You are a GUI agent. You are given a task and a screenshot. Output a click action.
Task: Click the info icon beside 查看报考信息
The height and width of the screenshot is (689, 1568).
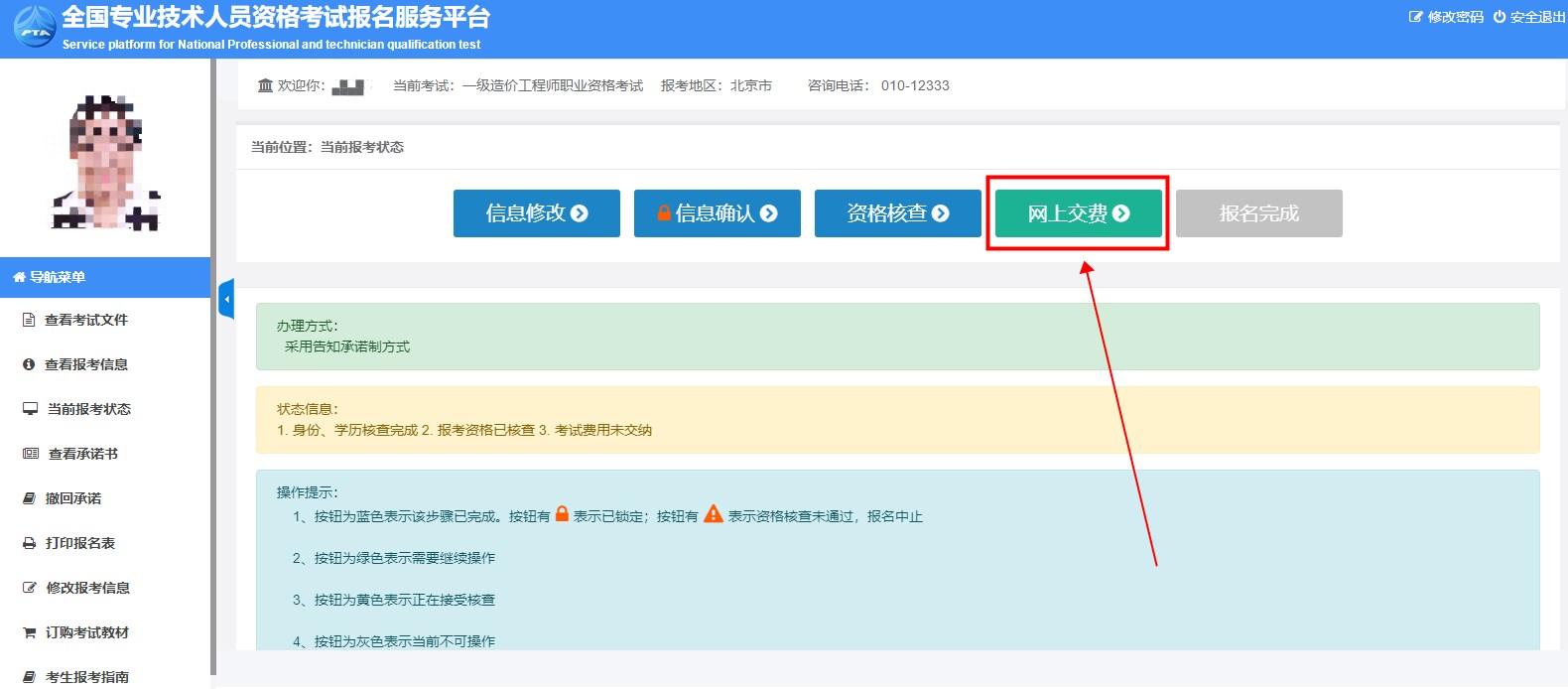(x=29, y=364)
